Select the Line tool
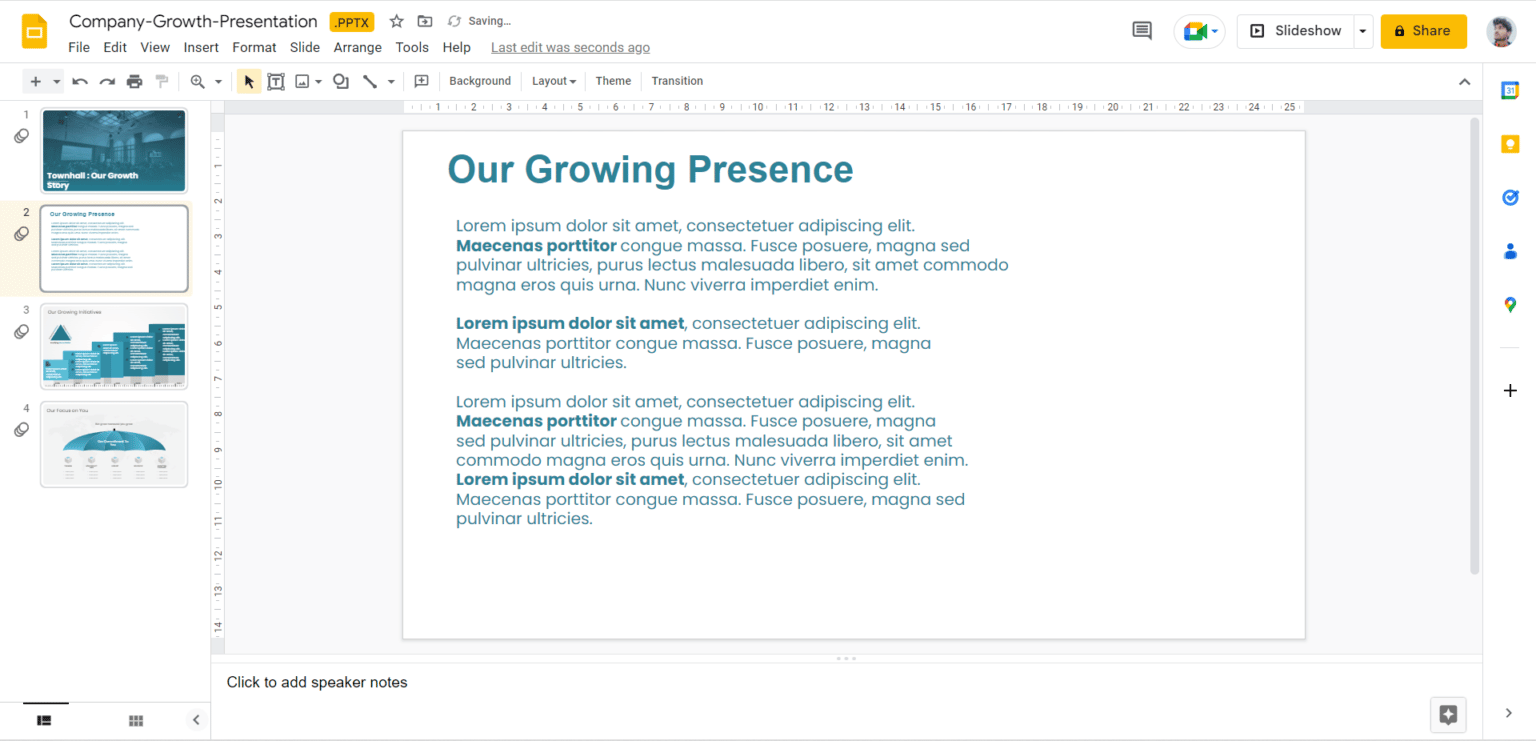The height and width of the screenshot is (741, 1536). tap(367, 81)
